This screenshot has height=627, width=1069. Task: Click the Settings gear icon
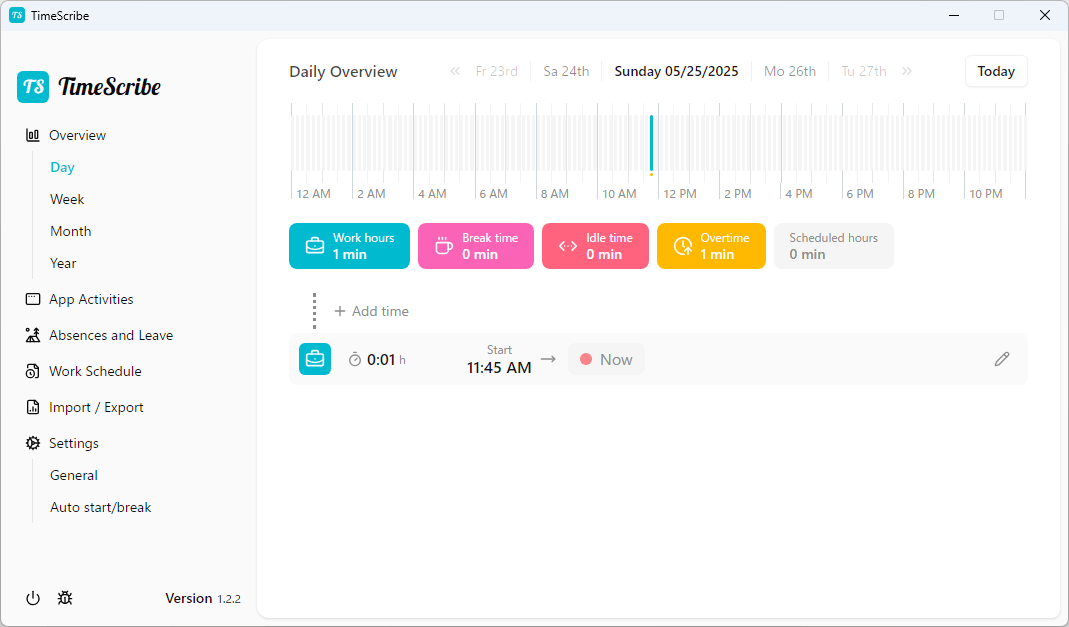[x=33, y=444]
